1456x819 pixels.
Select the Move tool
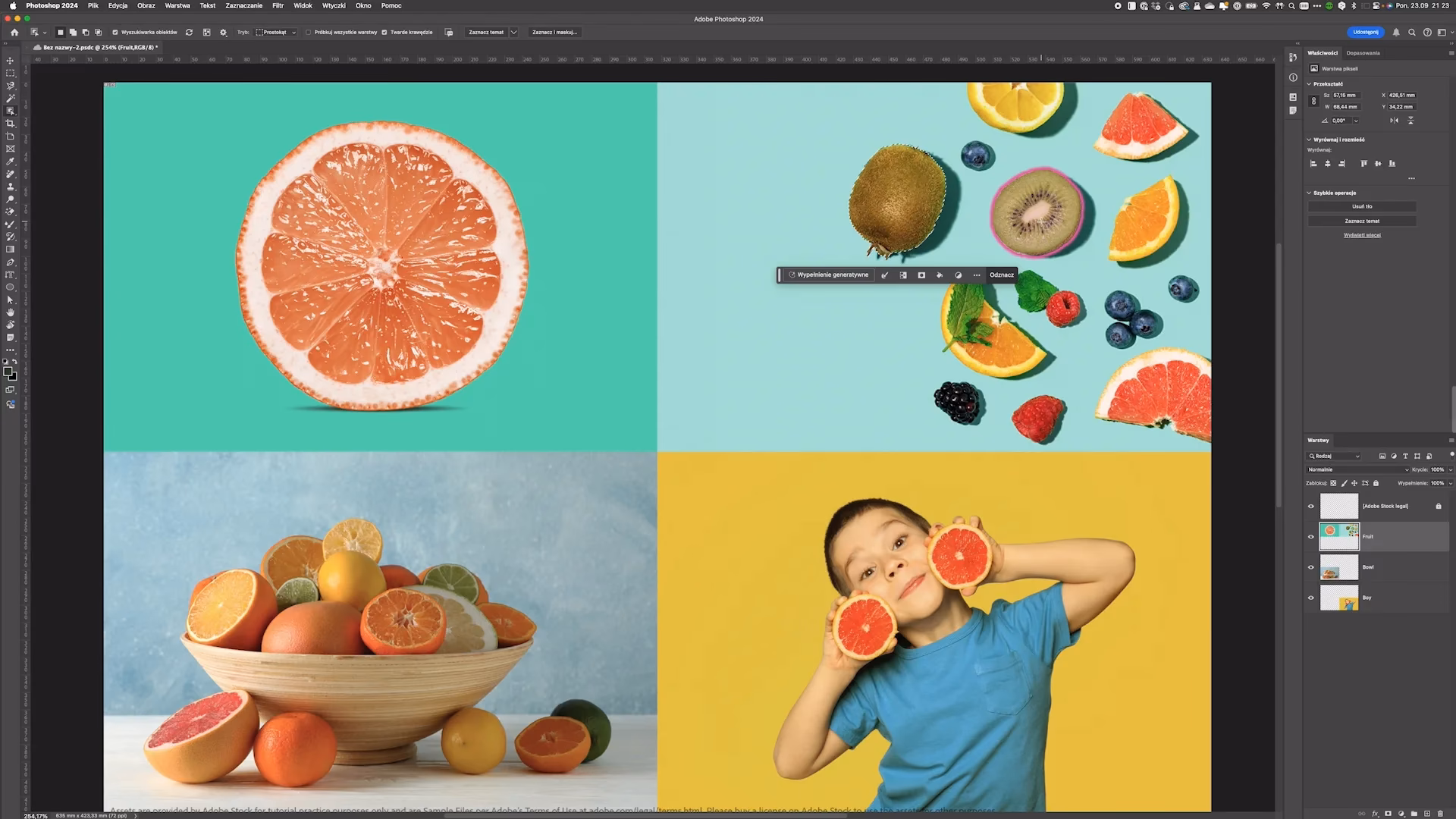click(10, 61)
